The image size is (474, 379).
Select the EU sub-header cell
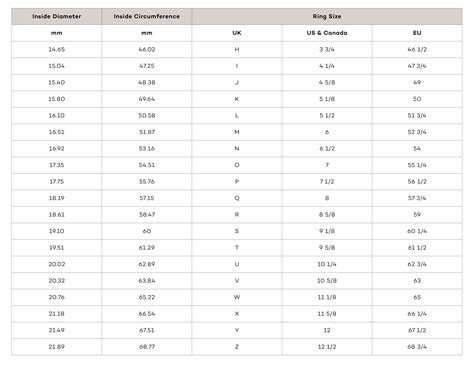pyautogui.click(x=417, y=33)
